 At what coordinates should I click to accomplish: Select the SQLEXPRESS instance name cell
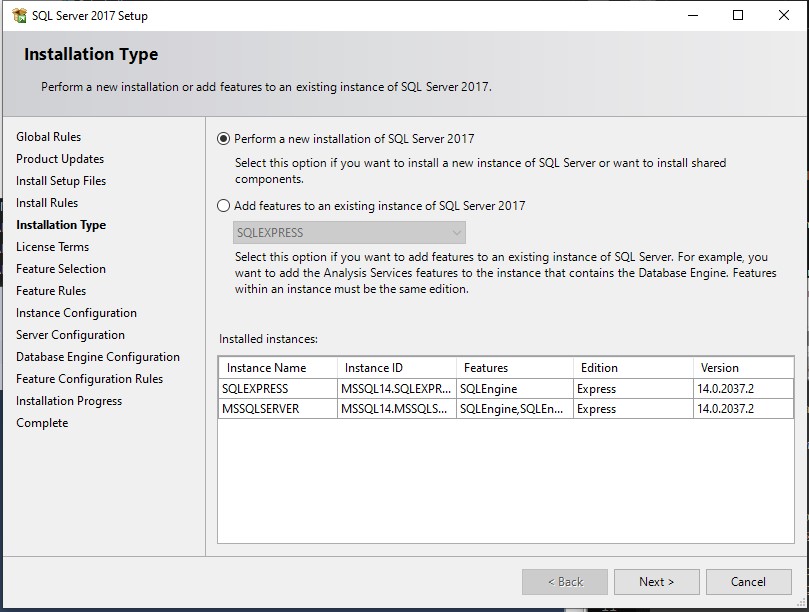coord(278,389)
